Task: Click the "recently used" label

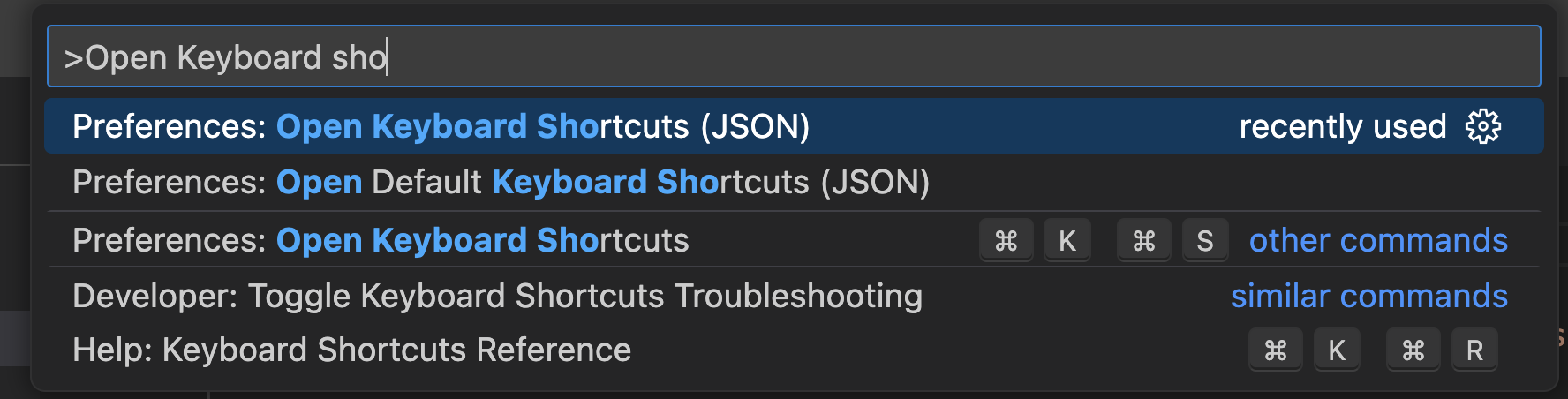Action: [x=1342, y=126]
